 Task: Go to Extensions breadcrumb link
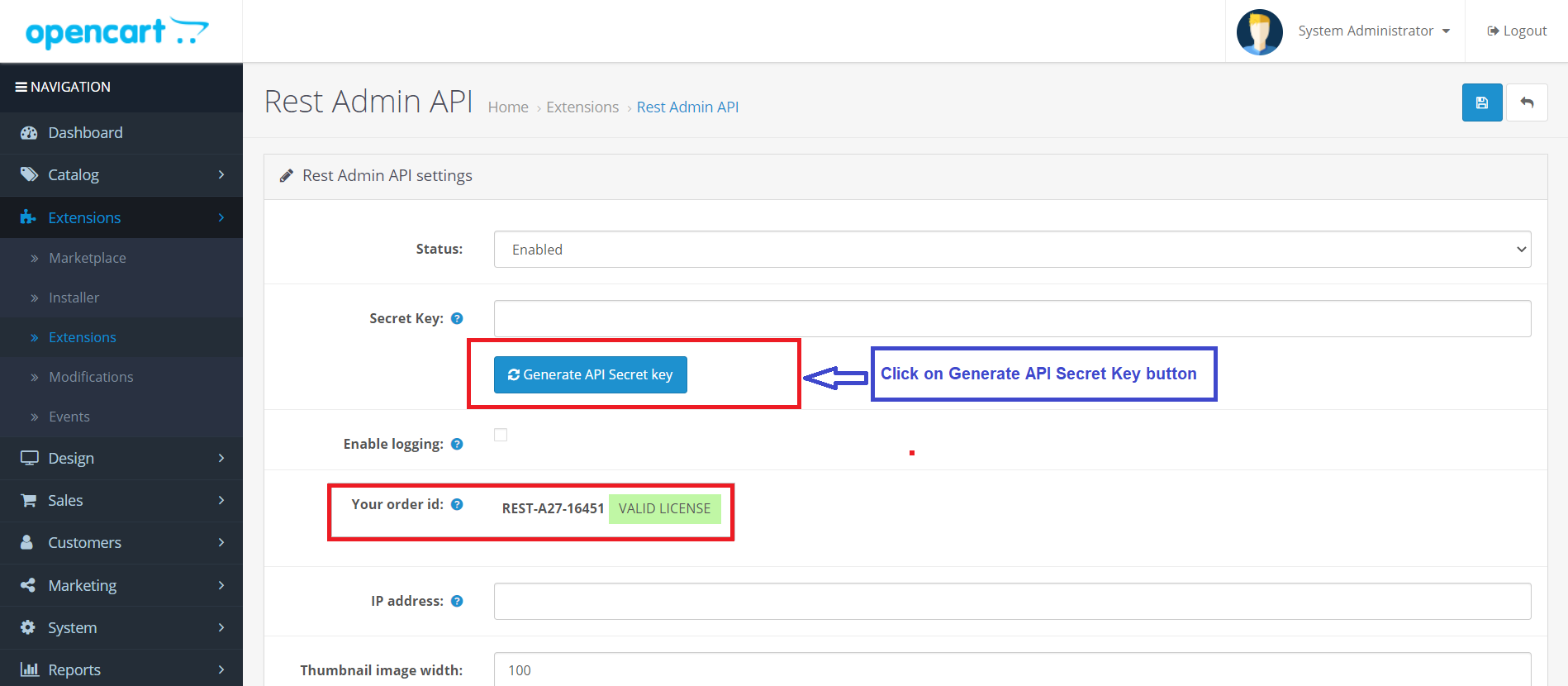[x=582, y=107]
